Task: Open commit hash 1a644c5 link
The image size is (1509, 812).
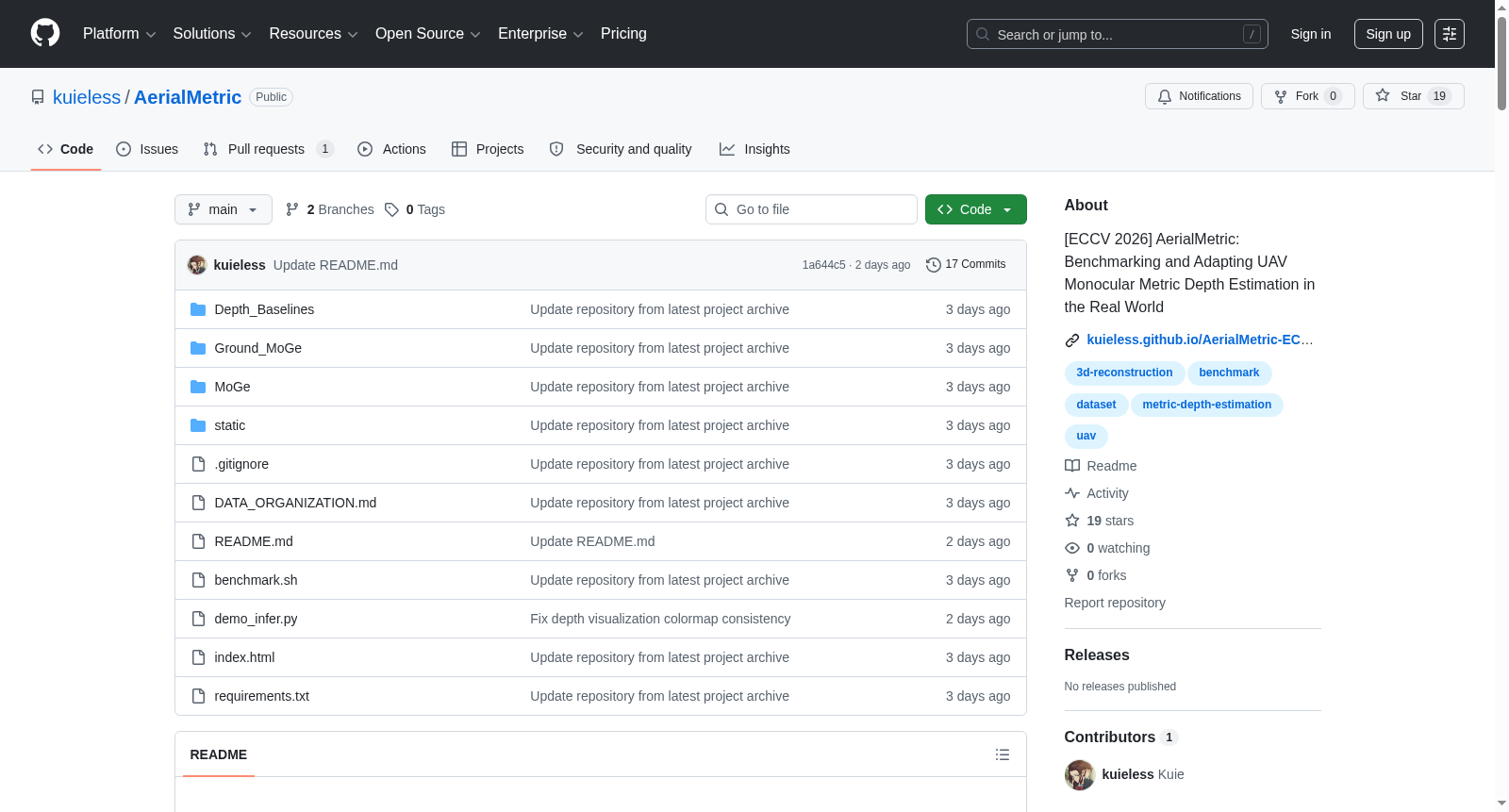Action: coord(823,265)
